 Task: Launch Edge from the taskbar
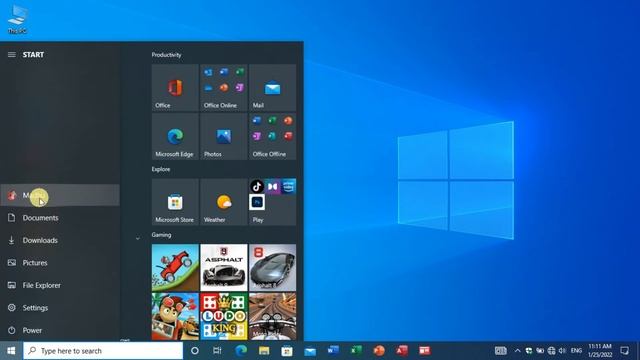tap(241, 351)
